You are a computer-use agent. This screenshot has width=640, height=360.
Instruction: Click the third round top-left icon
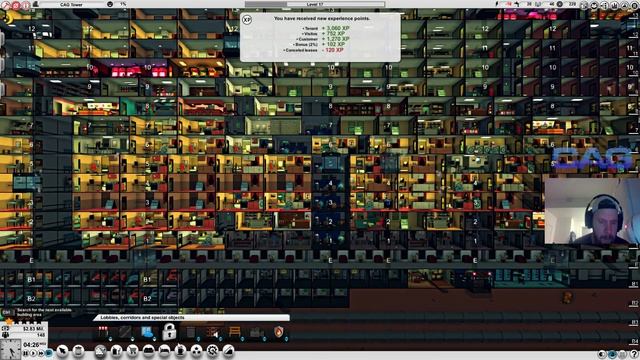26,5
